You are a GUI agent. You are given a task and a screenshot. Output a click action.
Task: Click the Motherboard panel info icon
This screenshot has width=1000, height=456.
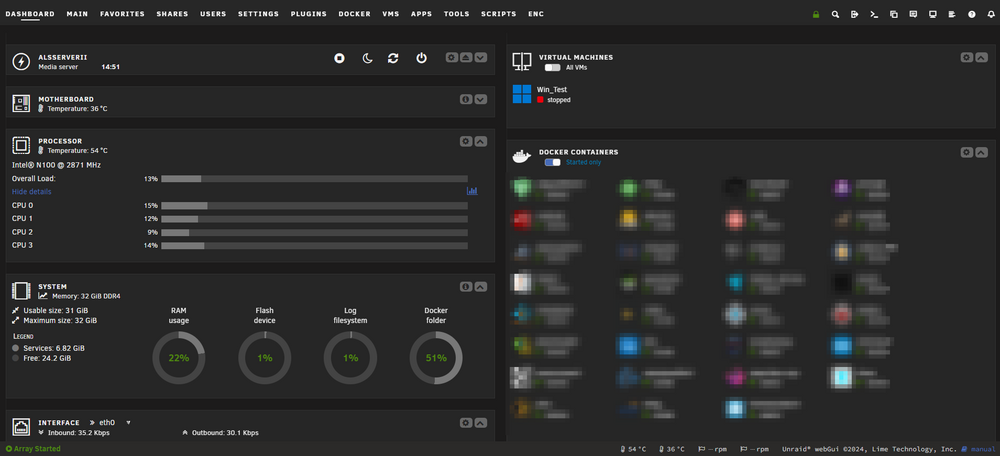tap(466, 99)
